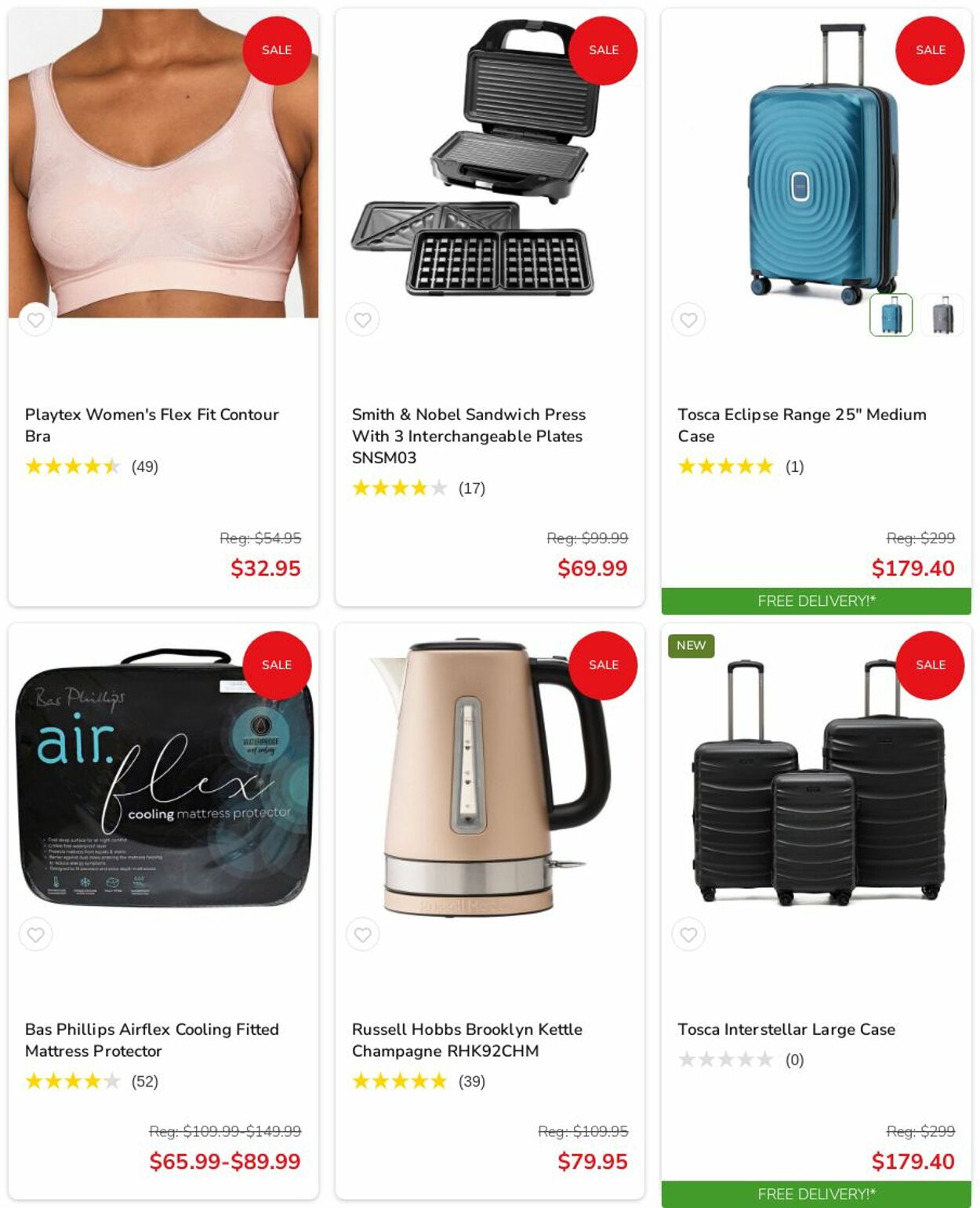Screen dimensions: 980x1208
Task: Add Playtex Flex Fit Bra to wishlist
Action: click(36, 320)
